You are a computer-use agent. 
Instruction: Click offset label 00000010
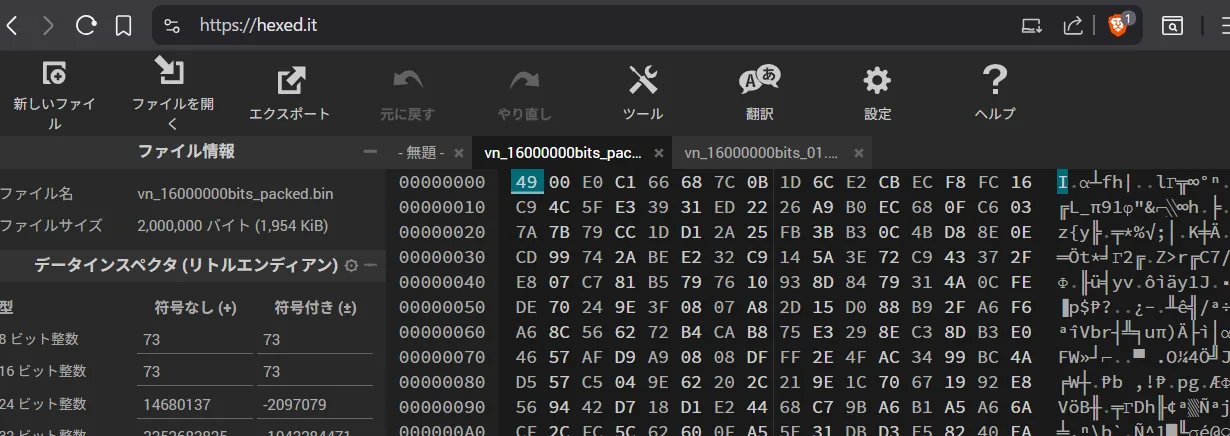tap(442, 208)
